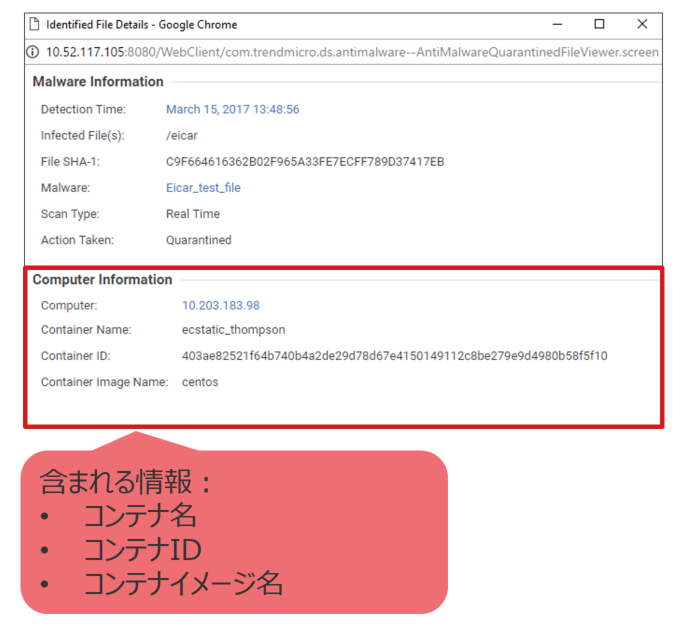Maximize the Identified File Details window
687x635 pixels.
click(x=599, y=24)
